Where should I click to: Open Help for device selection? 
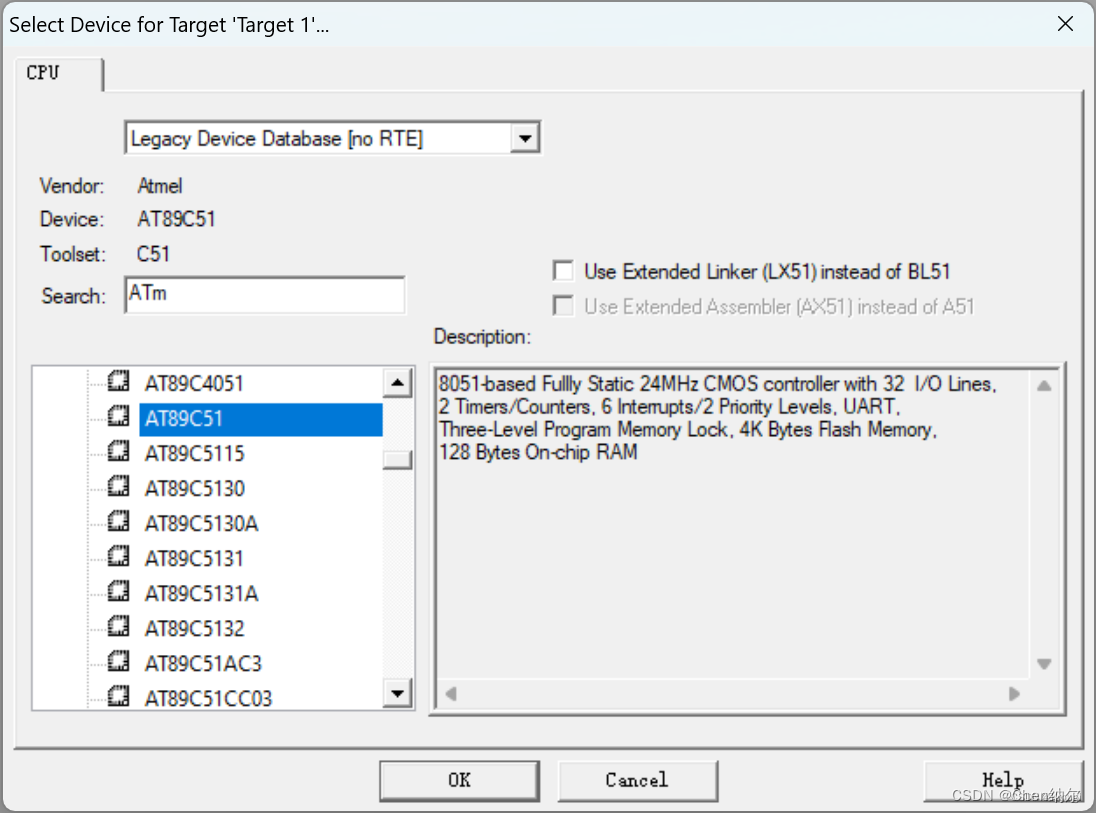click(1003, 780)
